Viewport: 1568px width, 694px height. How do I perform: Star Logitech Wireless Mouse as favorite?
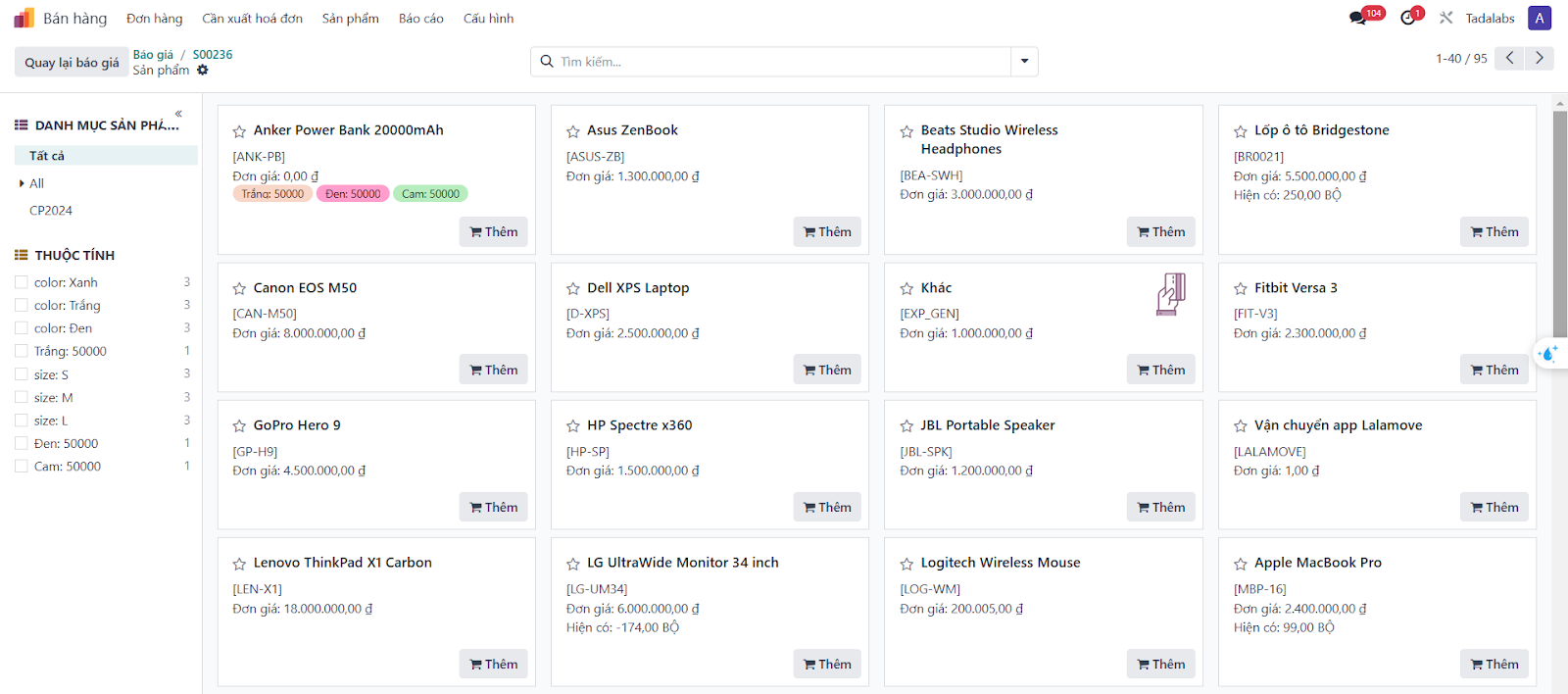click(x=906, y=564)
